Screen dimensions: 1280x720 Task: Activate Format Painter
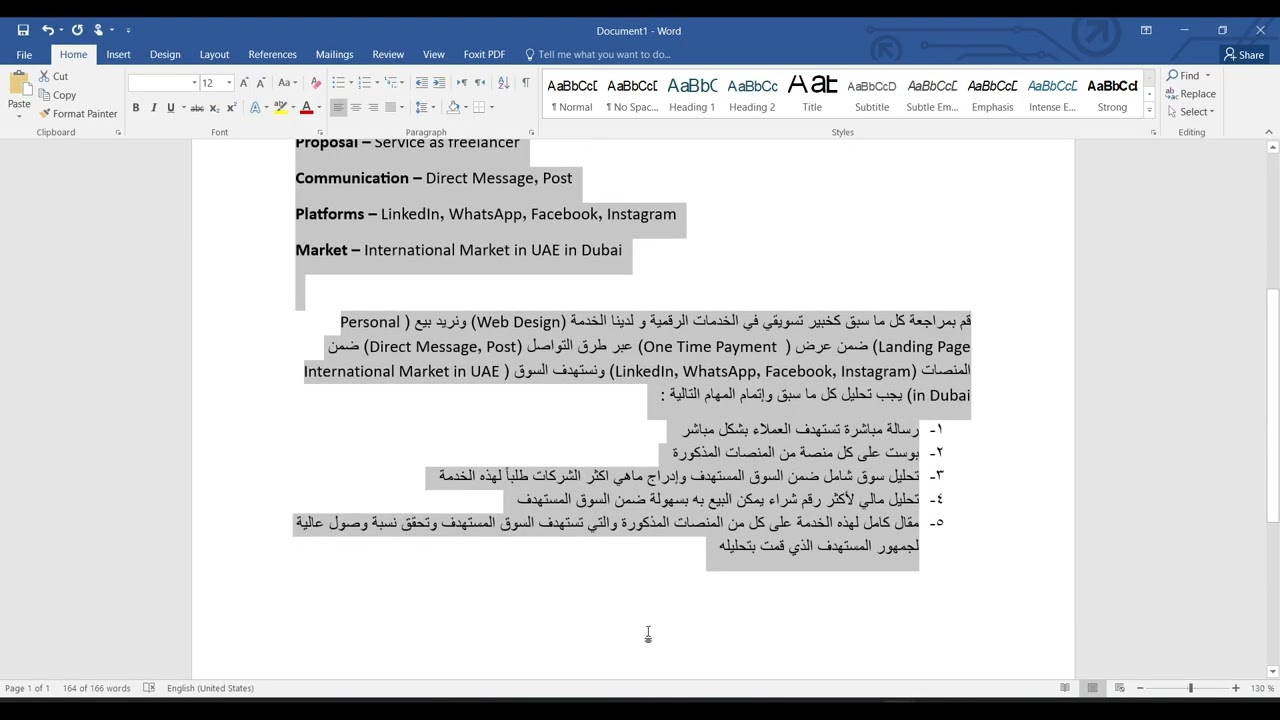pyautogui.click(x=78, y=114)
